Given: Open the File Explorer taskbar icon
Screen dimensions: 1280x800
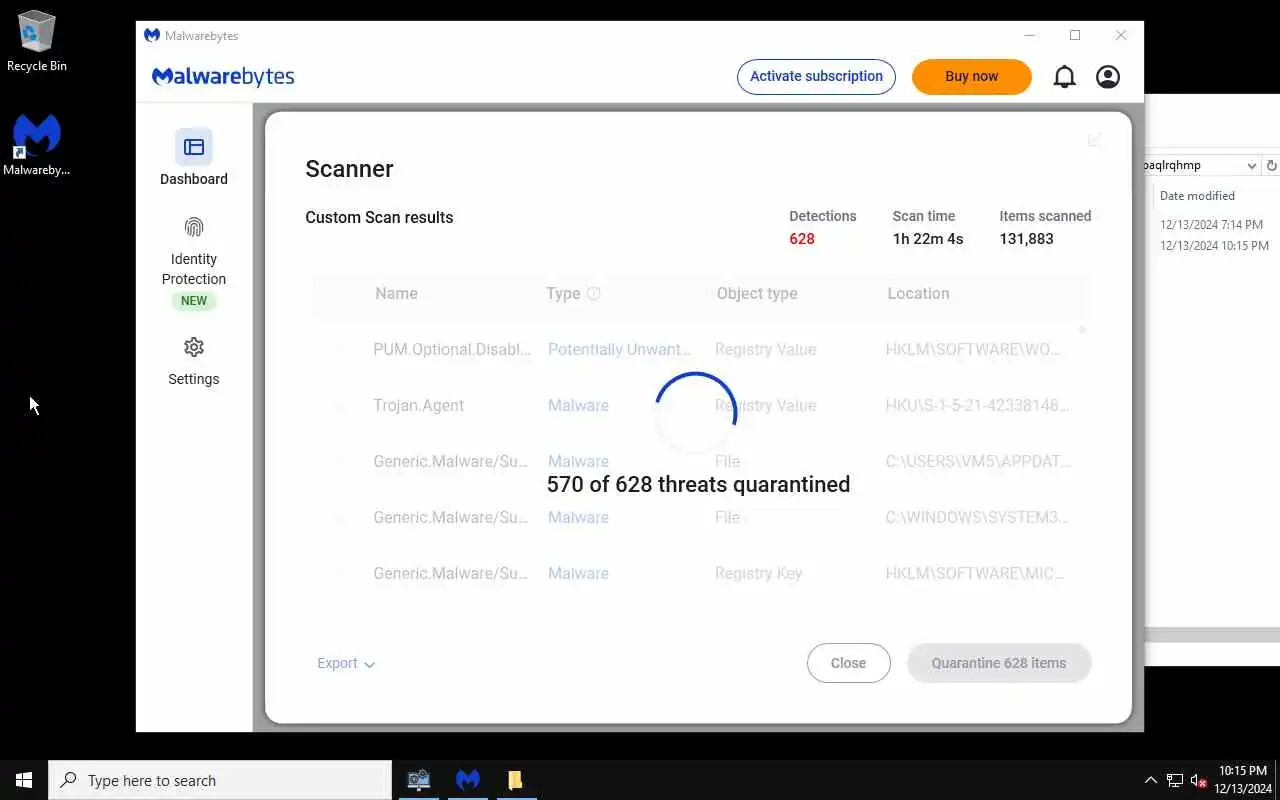Looking at the screenshot, I should click(515, 780).
